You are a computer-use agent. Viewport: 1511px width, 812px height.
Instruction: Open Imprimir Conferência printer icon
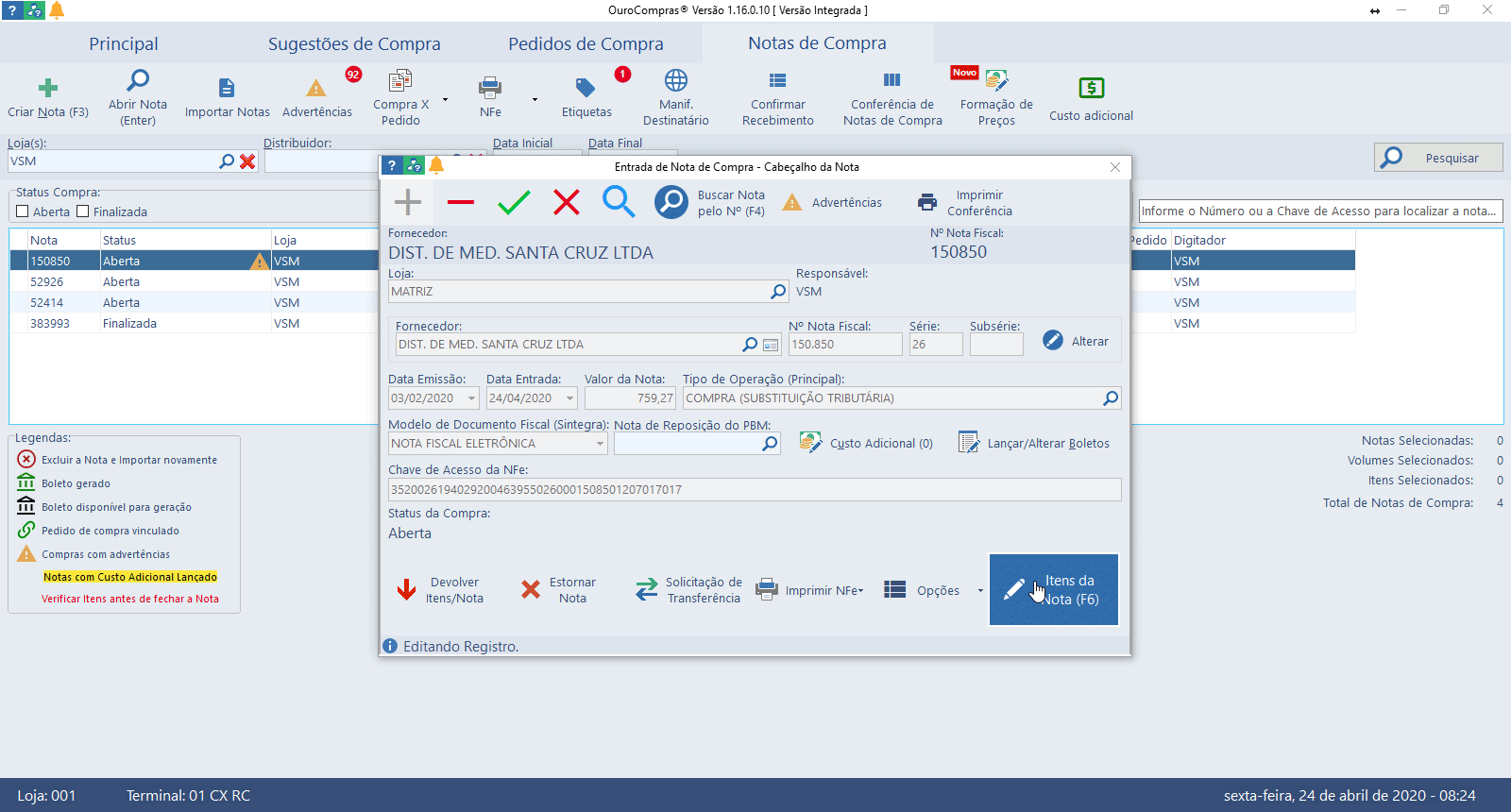[x=927, y=202]
